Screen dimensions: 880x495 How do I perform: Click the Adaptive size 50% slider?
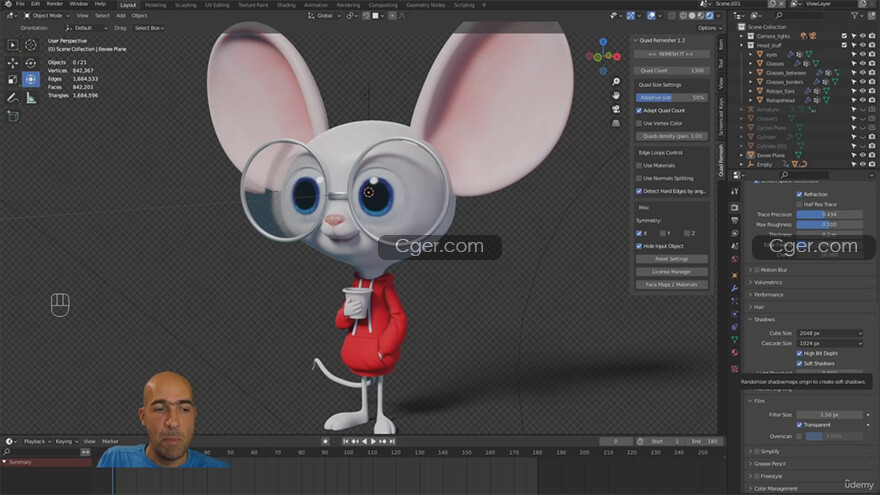[671, 98]
